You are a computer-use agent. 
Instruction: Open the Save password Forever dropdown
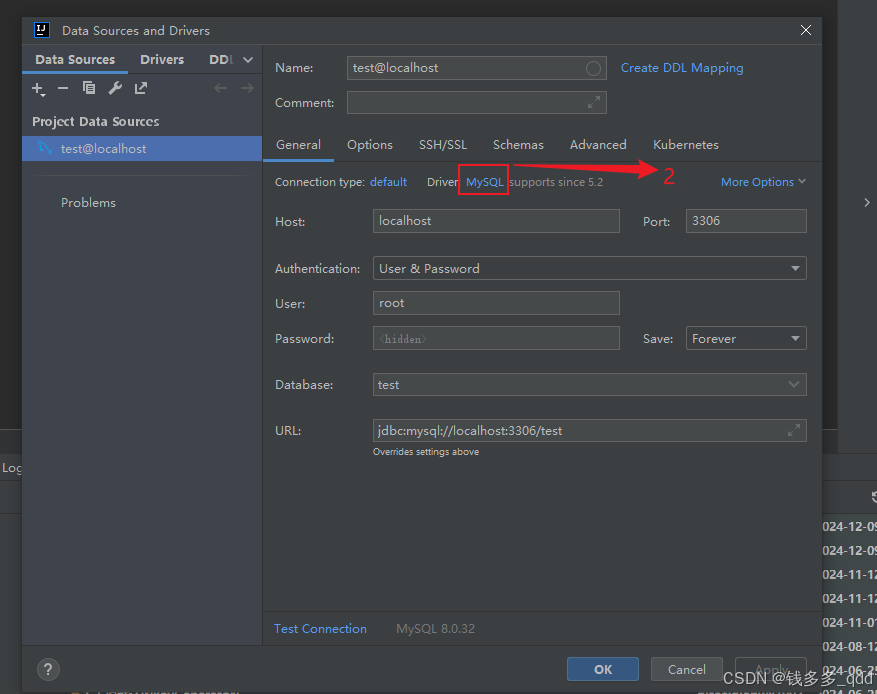[746, 338]
